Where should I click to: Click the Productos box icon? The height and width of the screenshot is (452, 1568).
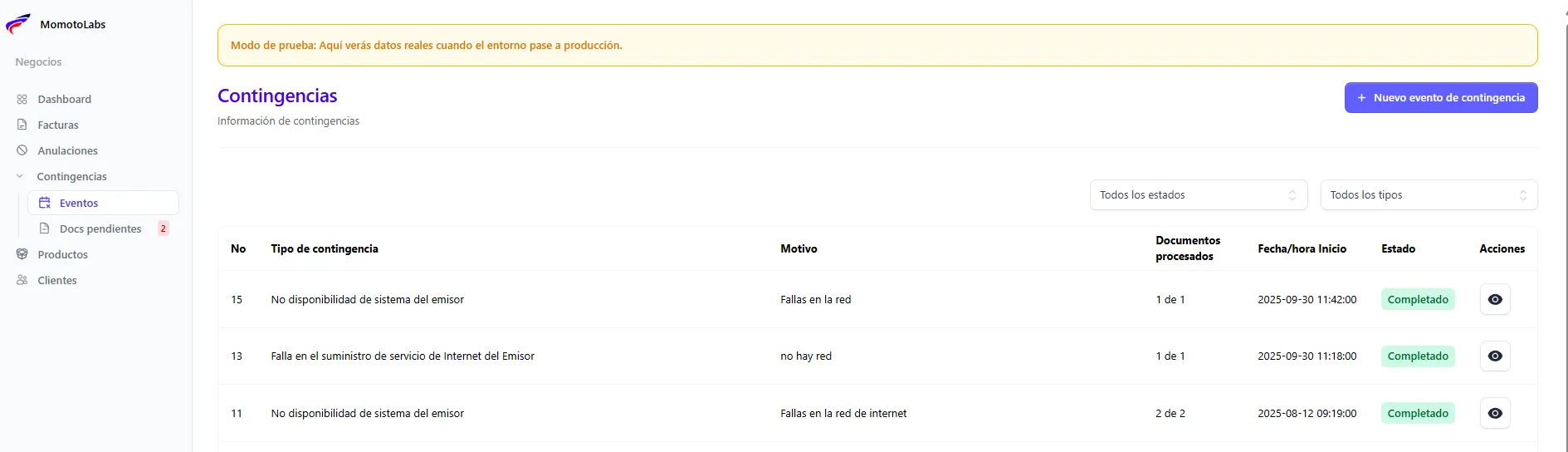coord(22,254)
